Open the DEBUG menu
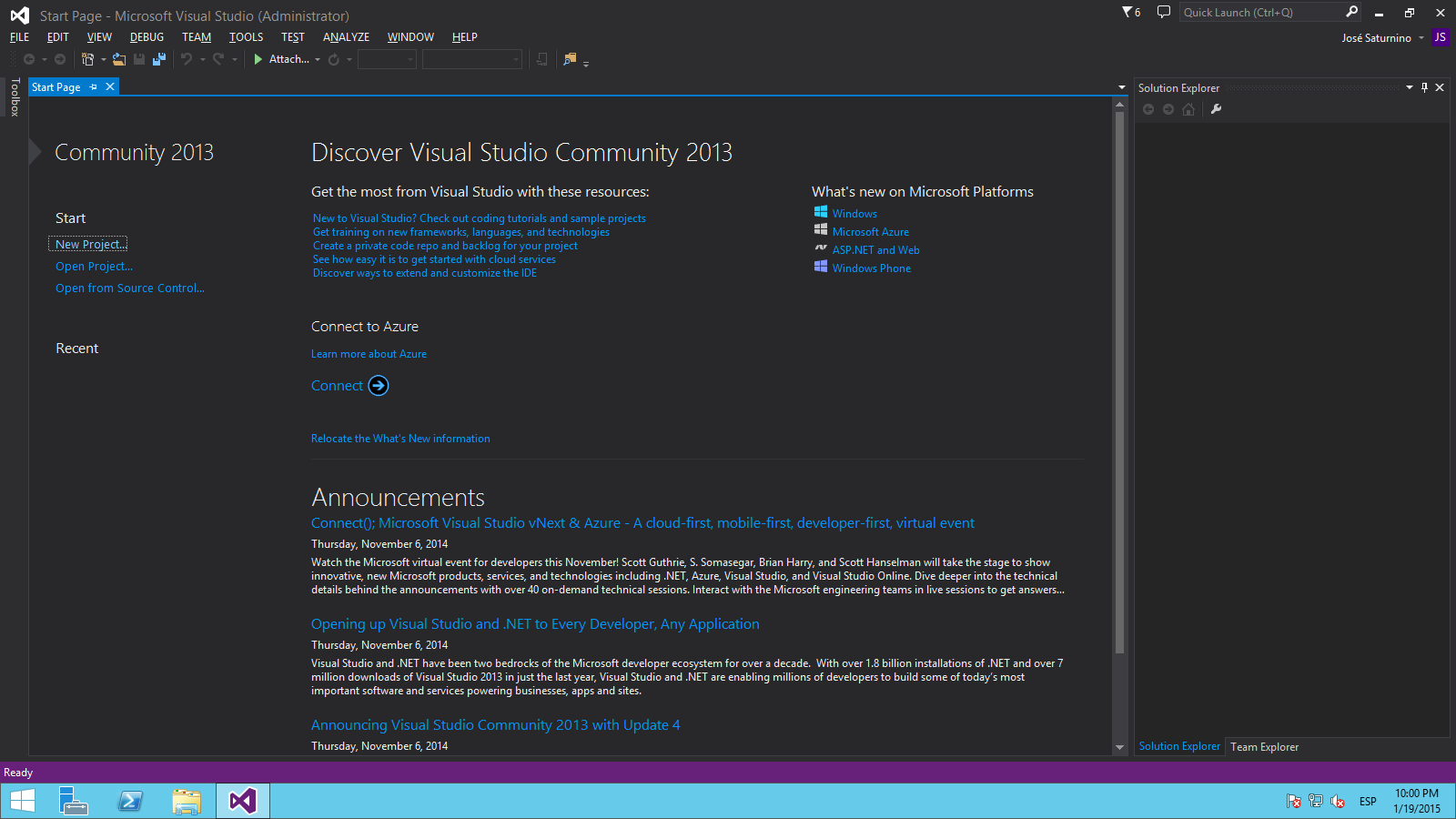The image size is (1456, 819). pos(147,37)
